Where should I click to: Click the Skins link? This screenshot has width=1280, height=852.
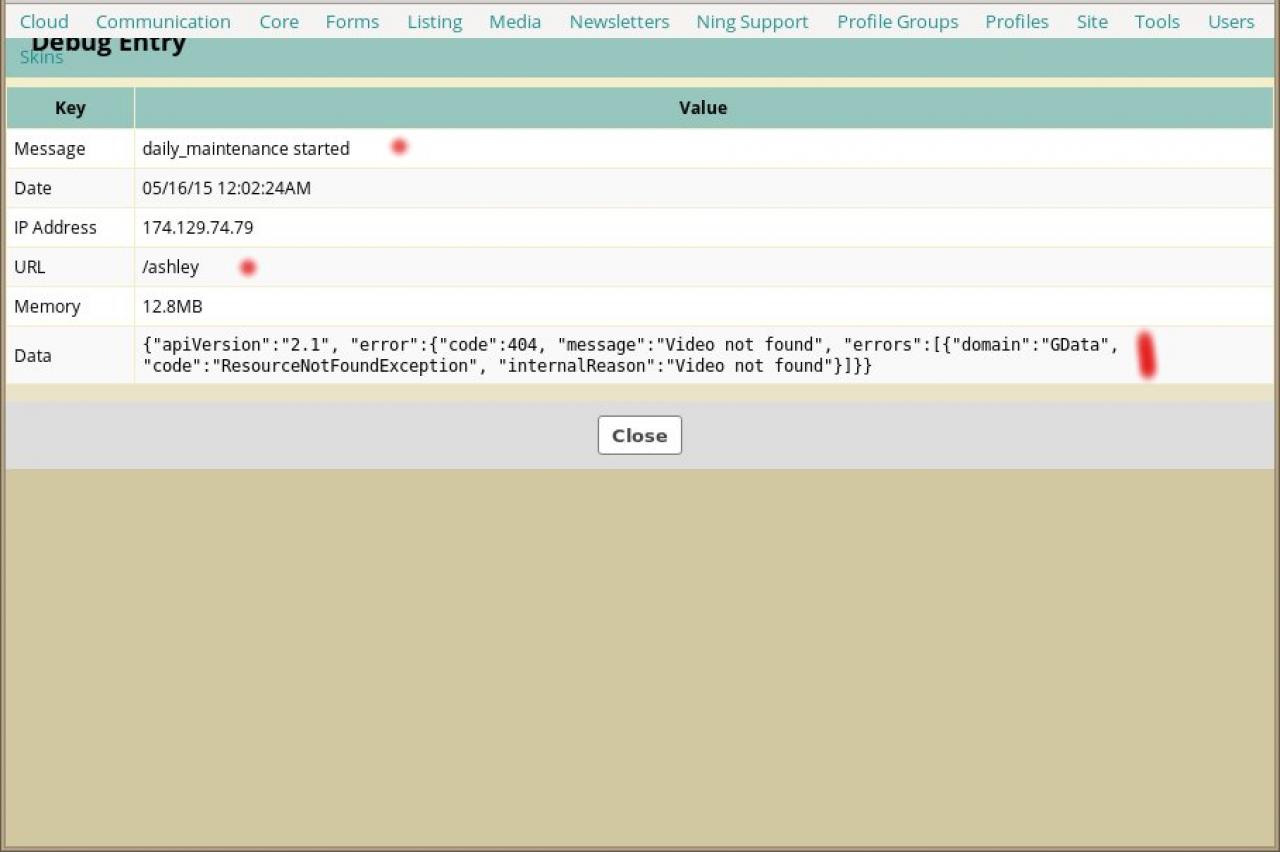(x=42, y=58)
